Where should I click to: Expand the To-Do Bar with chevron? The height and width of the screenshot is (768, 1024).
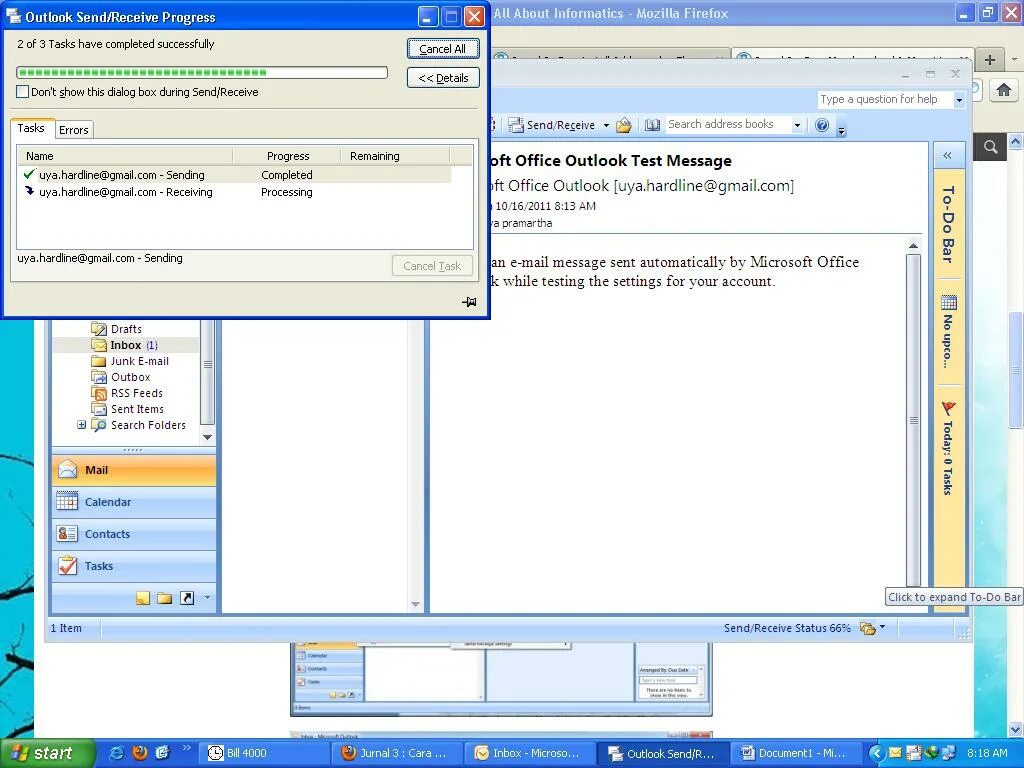947,155
